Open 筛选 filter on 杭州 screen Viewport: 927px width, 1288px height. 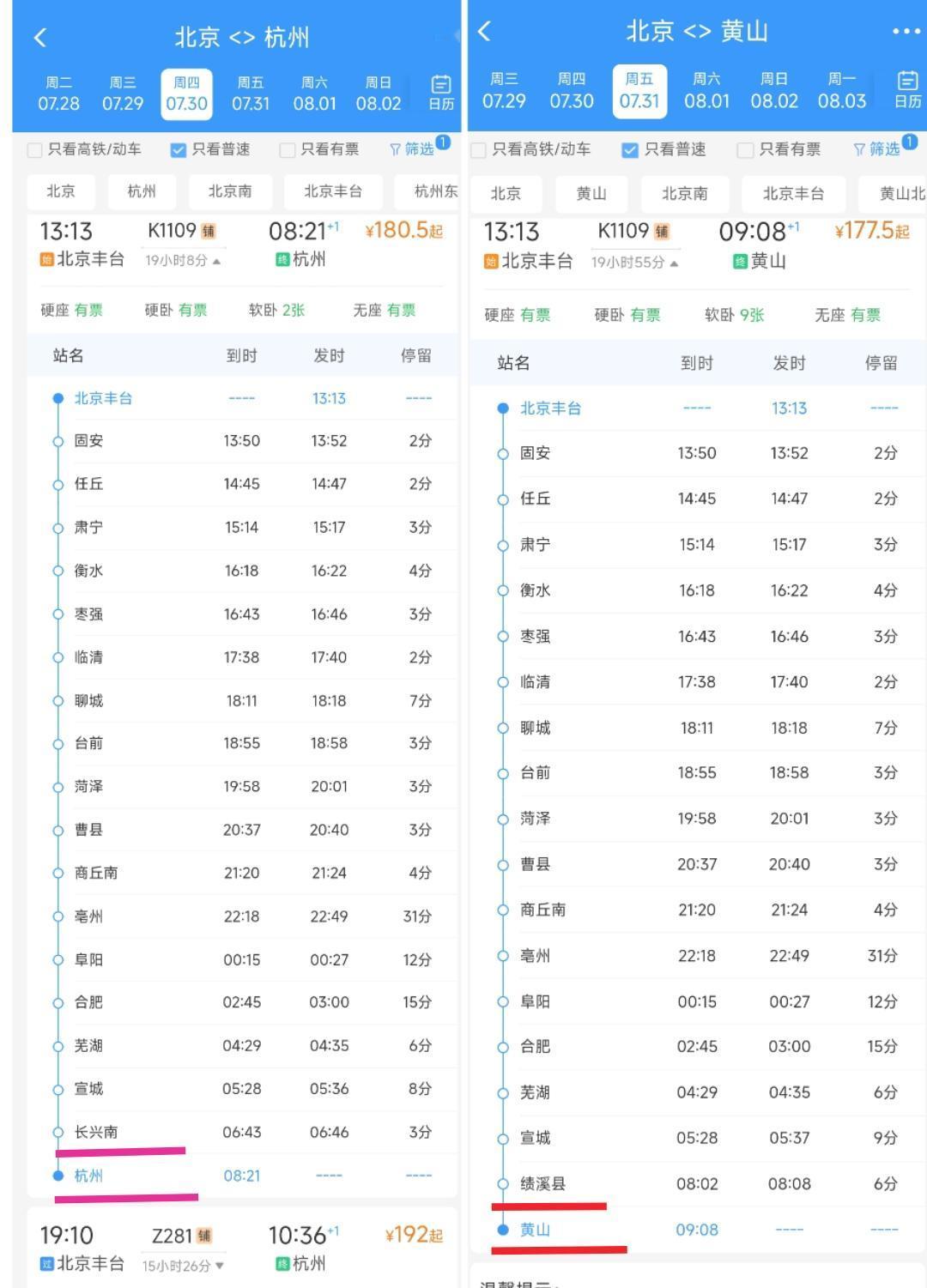(419, 148)
